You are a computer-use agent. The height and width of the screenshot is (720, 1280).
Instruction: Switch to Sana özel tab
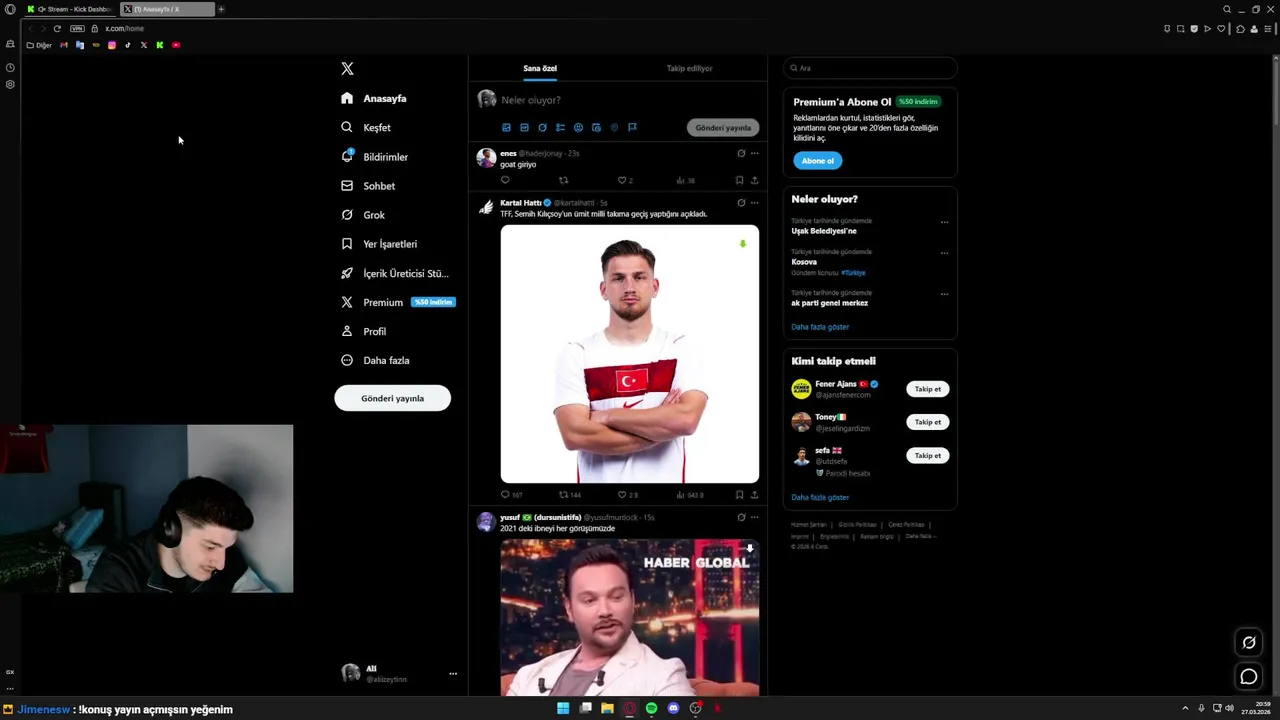(x=540, y=68)
